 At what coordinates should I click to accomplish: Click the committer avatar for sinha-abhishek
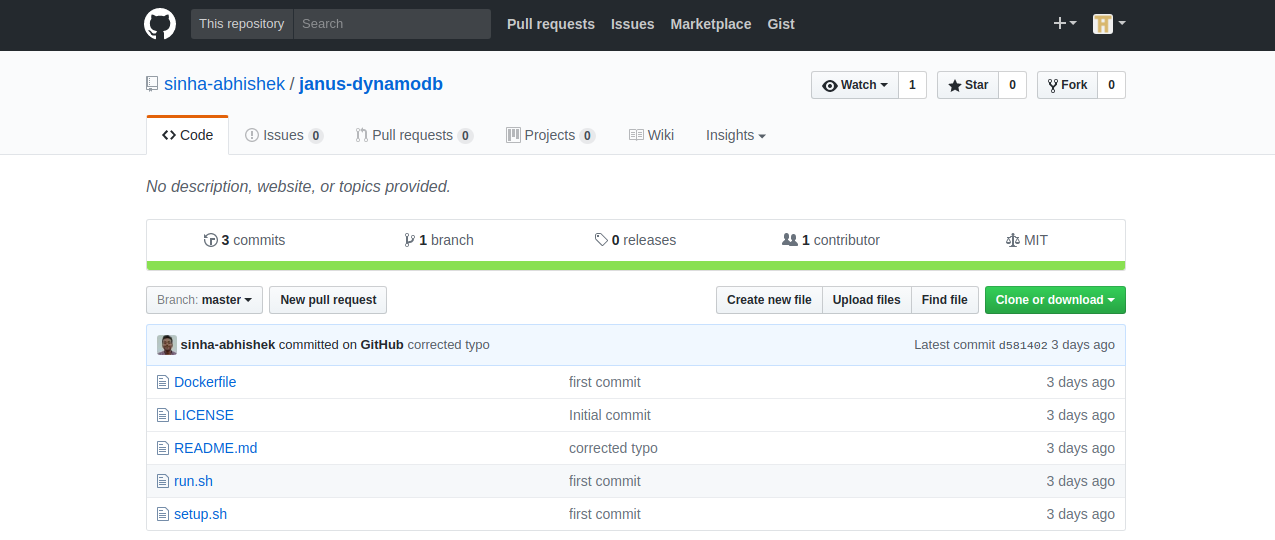coord(167,345)
